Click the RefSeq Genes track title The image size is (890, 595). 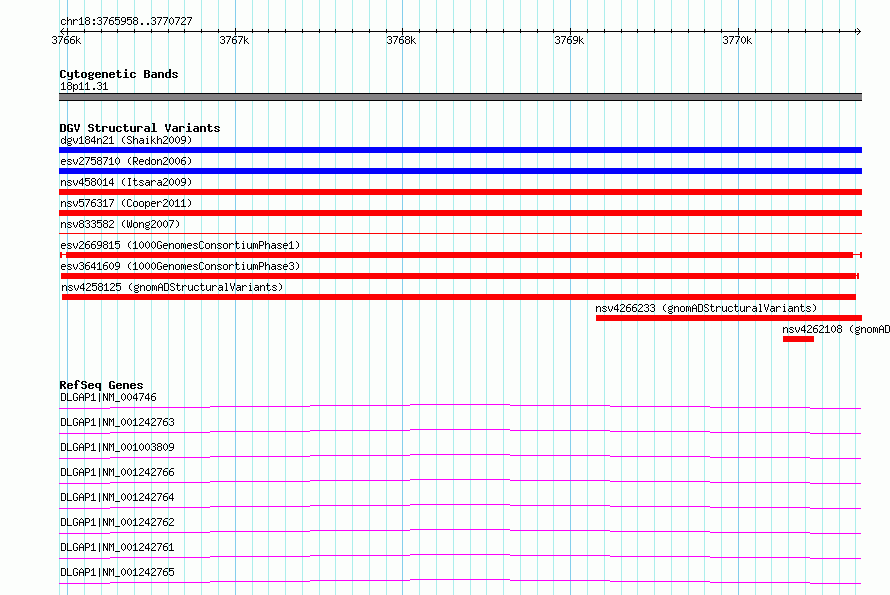[101, 385]
